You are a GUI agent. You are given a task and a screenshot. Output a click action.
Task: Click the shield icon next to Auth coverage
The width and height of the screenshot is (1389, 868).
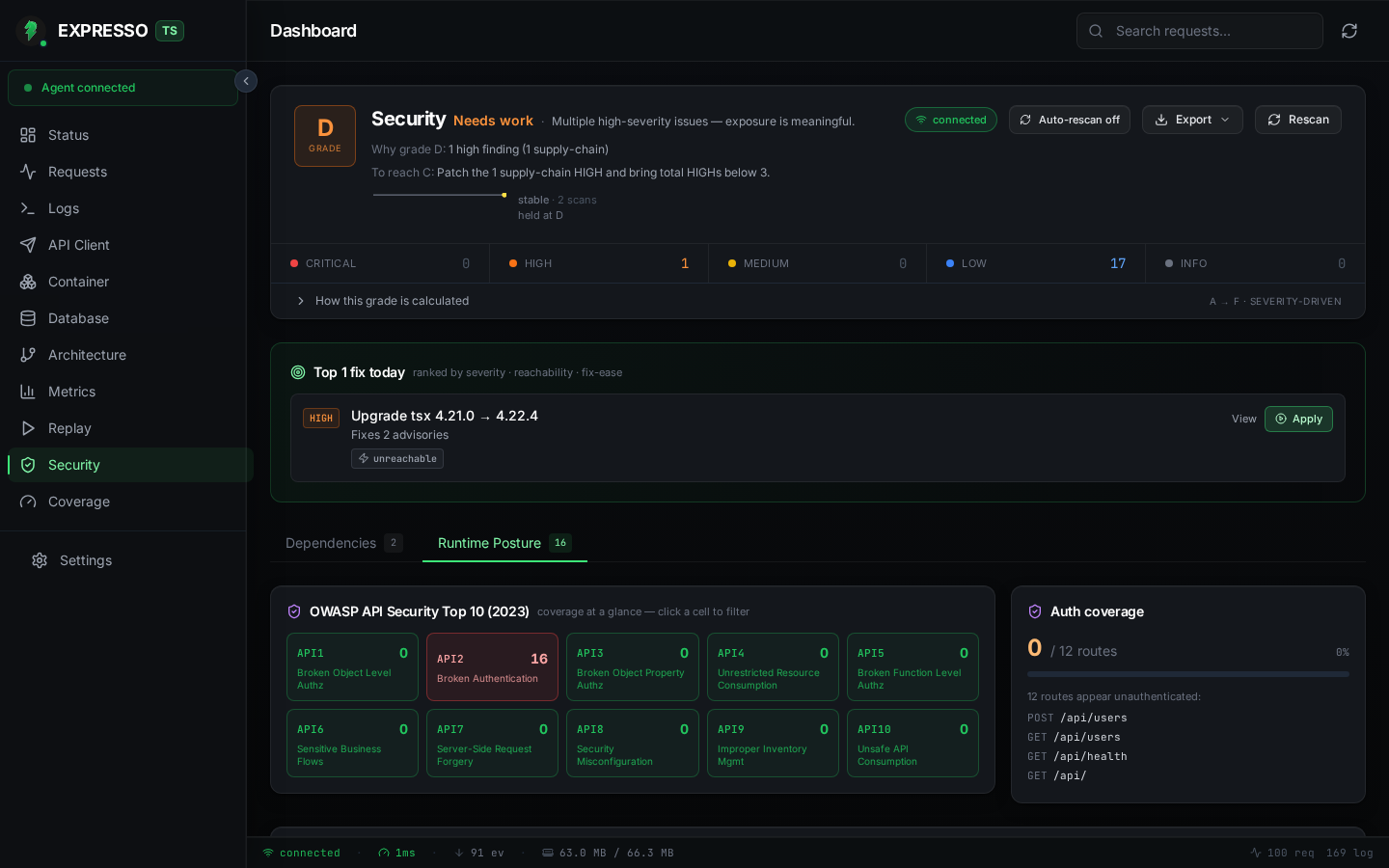[1035, 611]
